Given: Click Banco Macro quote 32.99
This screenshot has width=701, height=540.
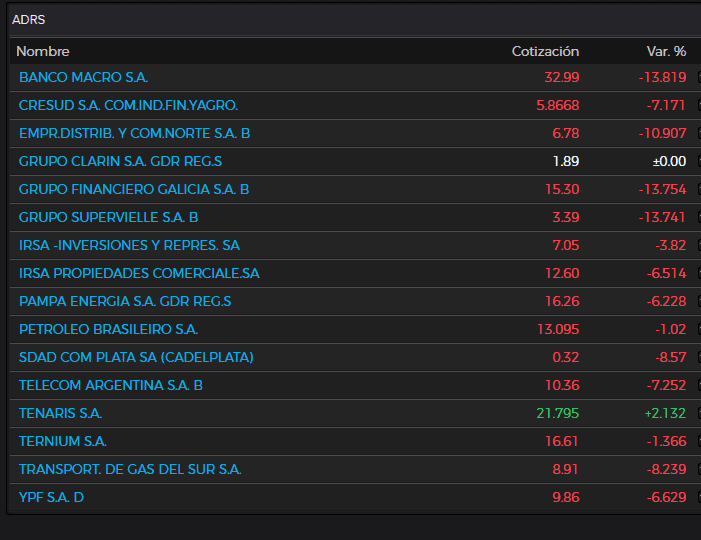Looking at the screenshot, I should pos(562,77).
